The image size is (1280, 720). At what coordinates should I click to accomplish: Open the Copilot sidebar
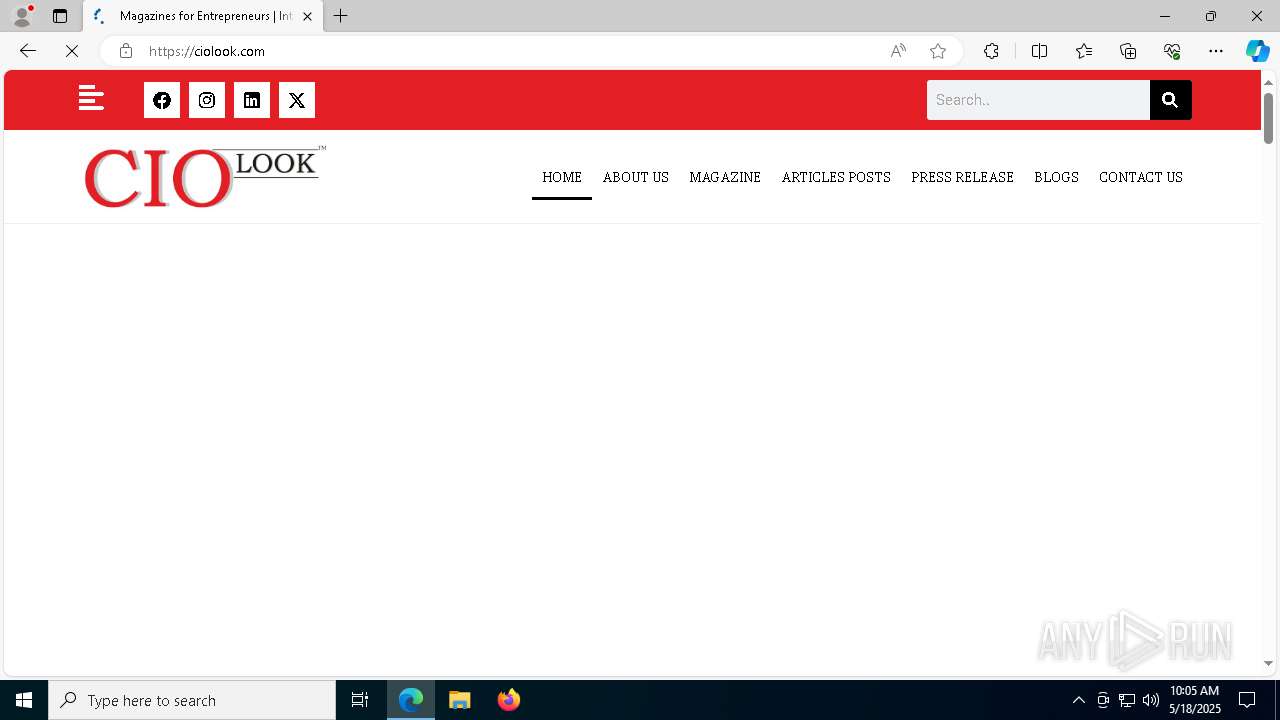(x=1257, y=51)
